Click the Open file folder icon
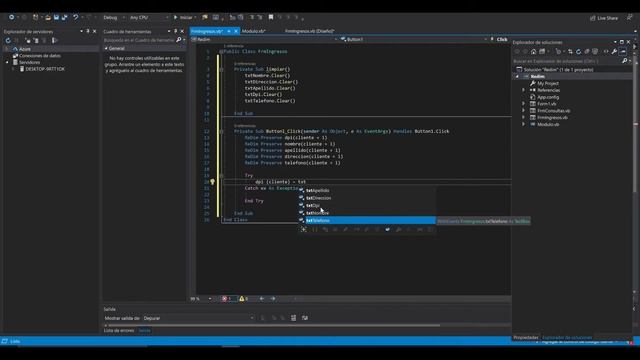 point(48,18)
